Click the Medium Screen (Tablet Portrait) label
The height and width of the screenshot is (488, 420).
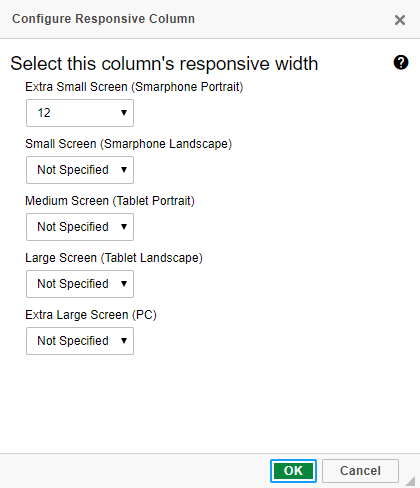(x=110, y=201)
